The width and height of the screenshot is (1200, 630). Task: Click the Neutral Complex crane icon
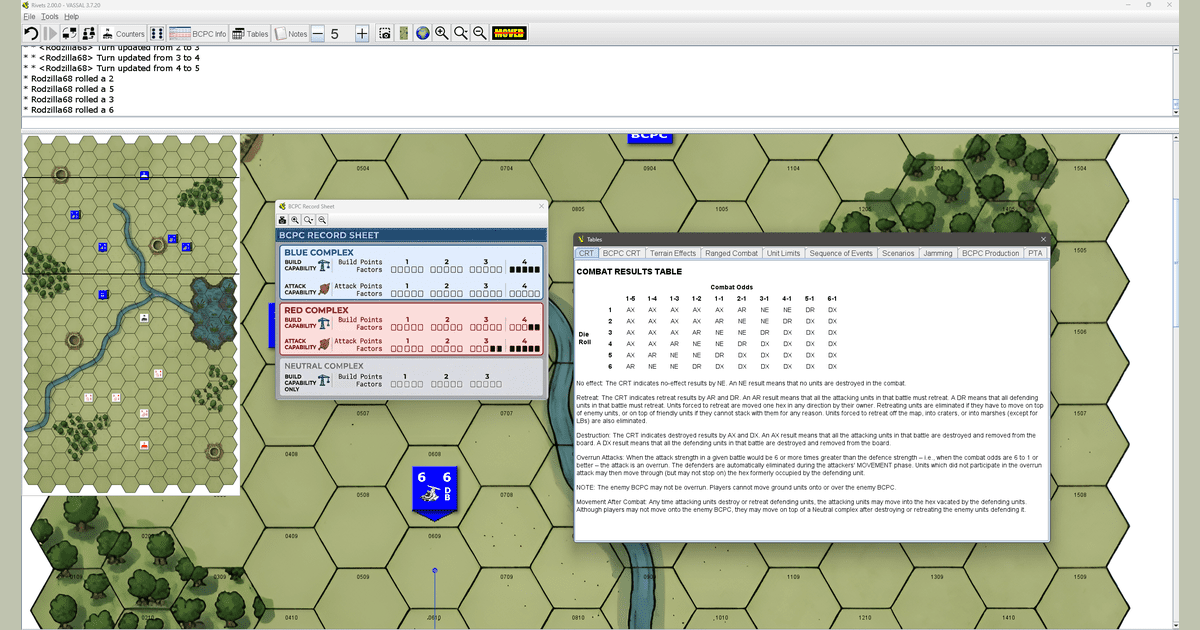click(325, 380)
